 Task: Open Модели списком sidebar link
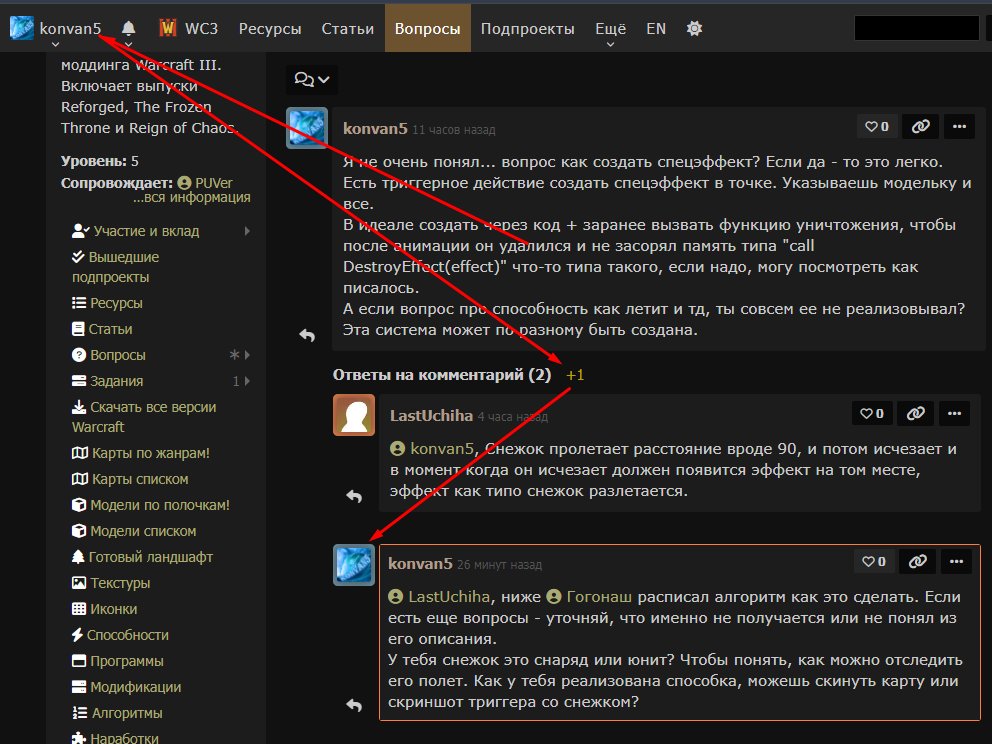[x=143, y=531]
